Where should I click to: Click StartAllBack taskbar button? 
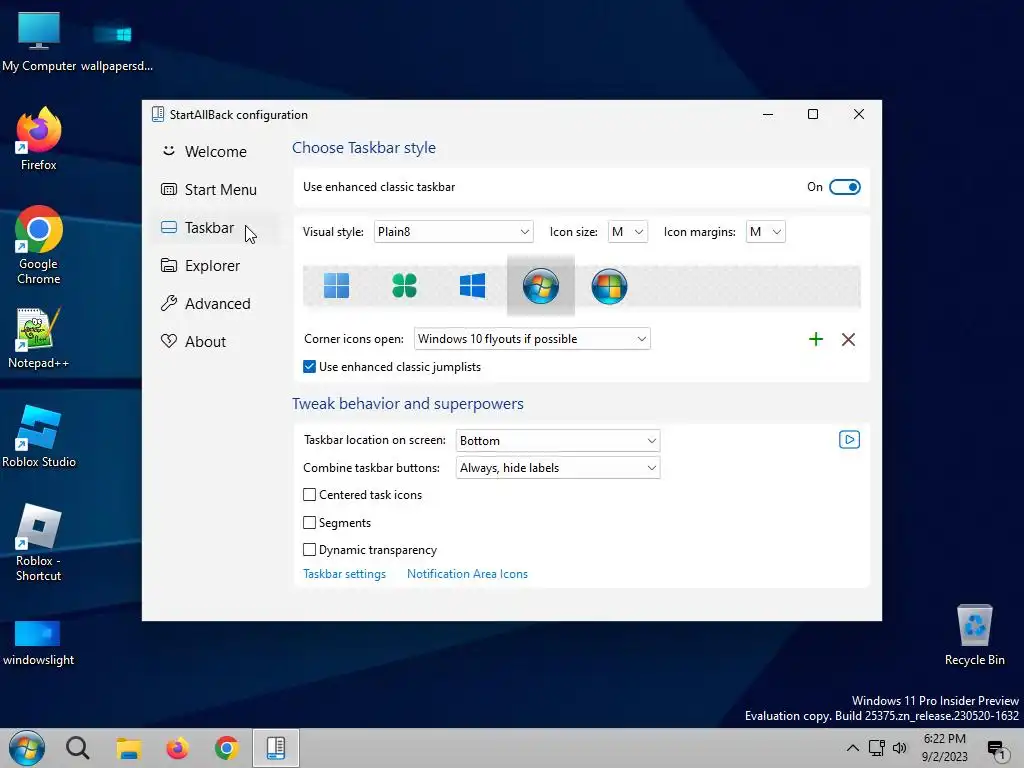click(x=276, y=748)
